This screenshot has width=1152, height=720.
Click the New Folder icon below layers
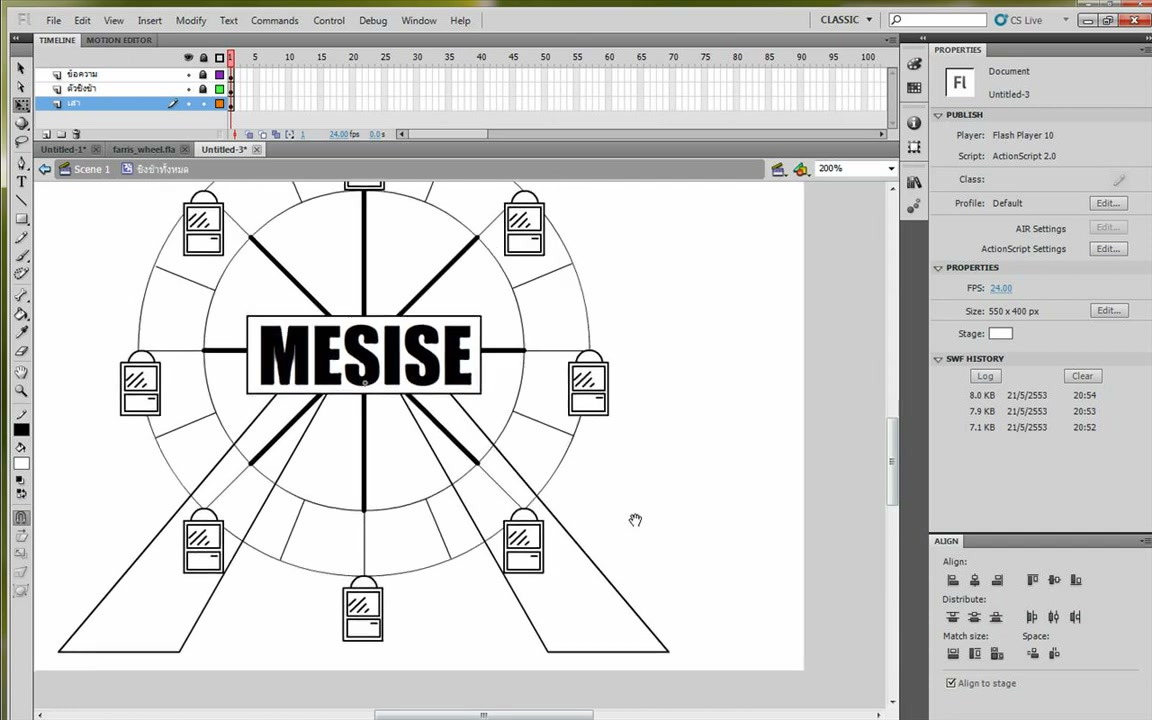coord(62,134)
